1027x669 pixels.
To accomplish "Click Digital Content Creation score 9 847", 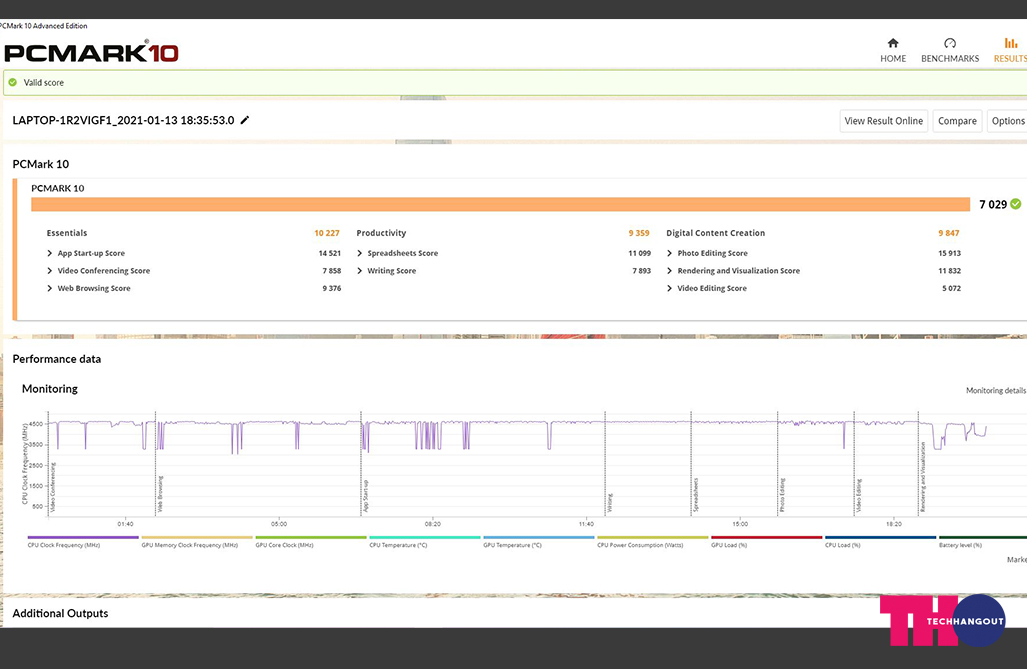I will [948, 233].
